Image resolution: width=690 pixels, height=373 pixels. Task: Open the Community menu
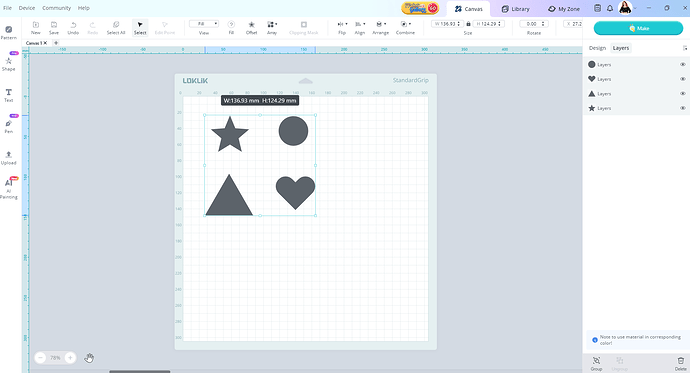[x=56, y=8]
